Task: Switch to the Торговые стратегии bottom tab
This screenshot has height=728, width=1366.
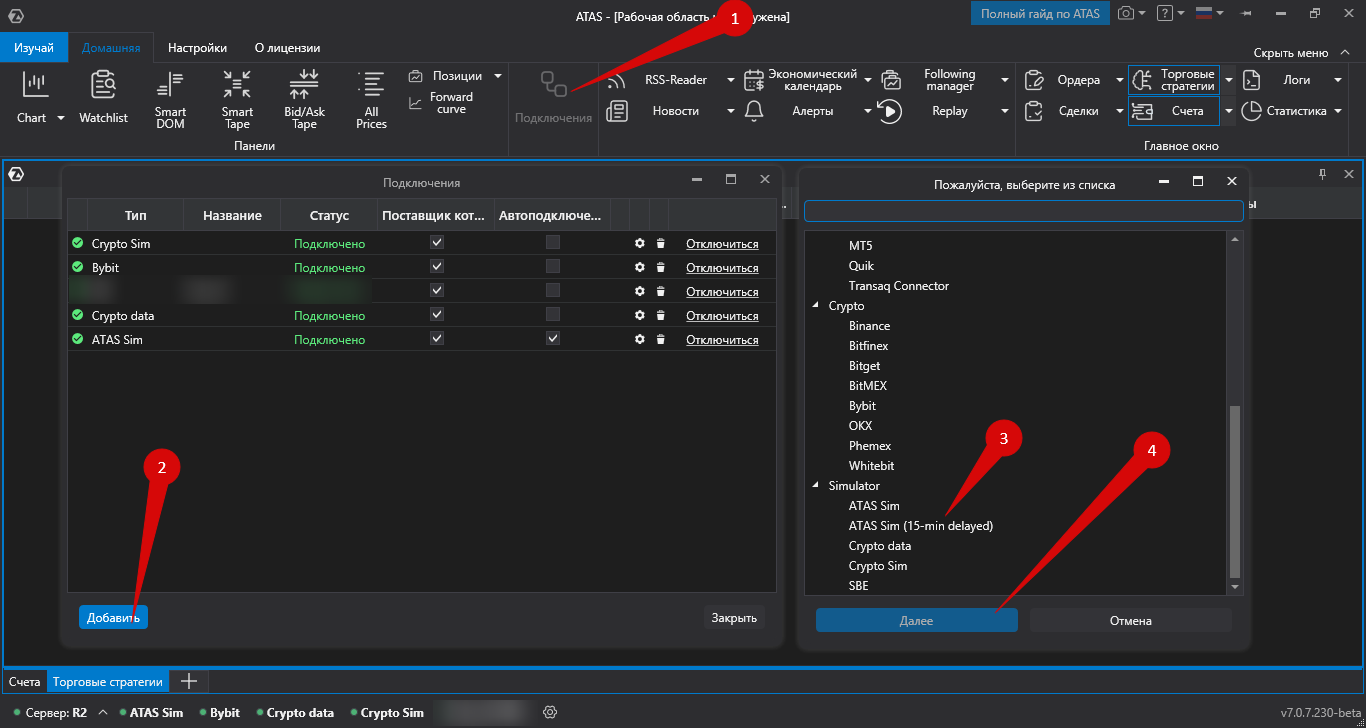Action: click(108, 682)
